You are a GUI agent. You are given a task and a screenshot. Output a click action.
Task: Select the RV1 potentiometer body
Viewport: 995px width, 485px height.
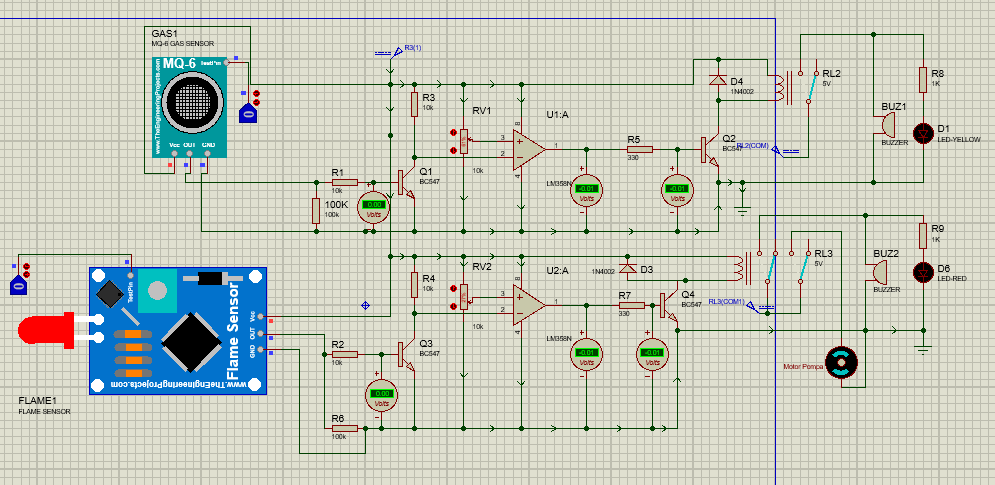coord(464,142)
